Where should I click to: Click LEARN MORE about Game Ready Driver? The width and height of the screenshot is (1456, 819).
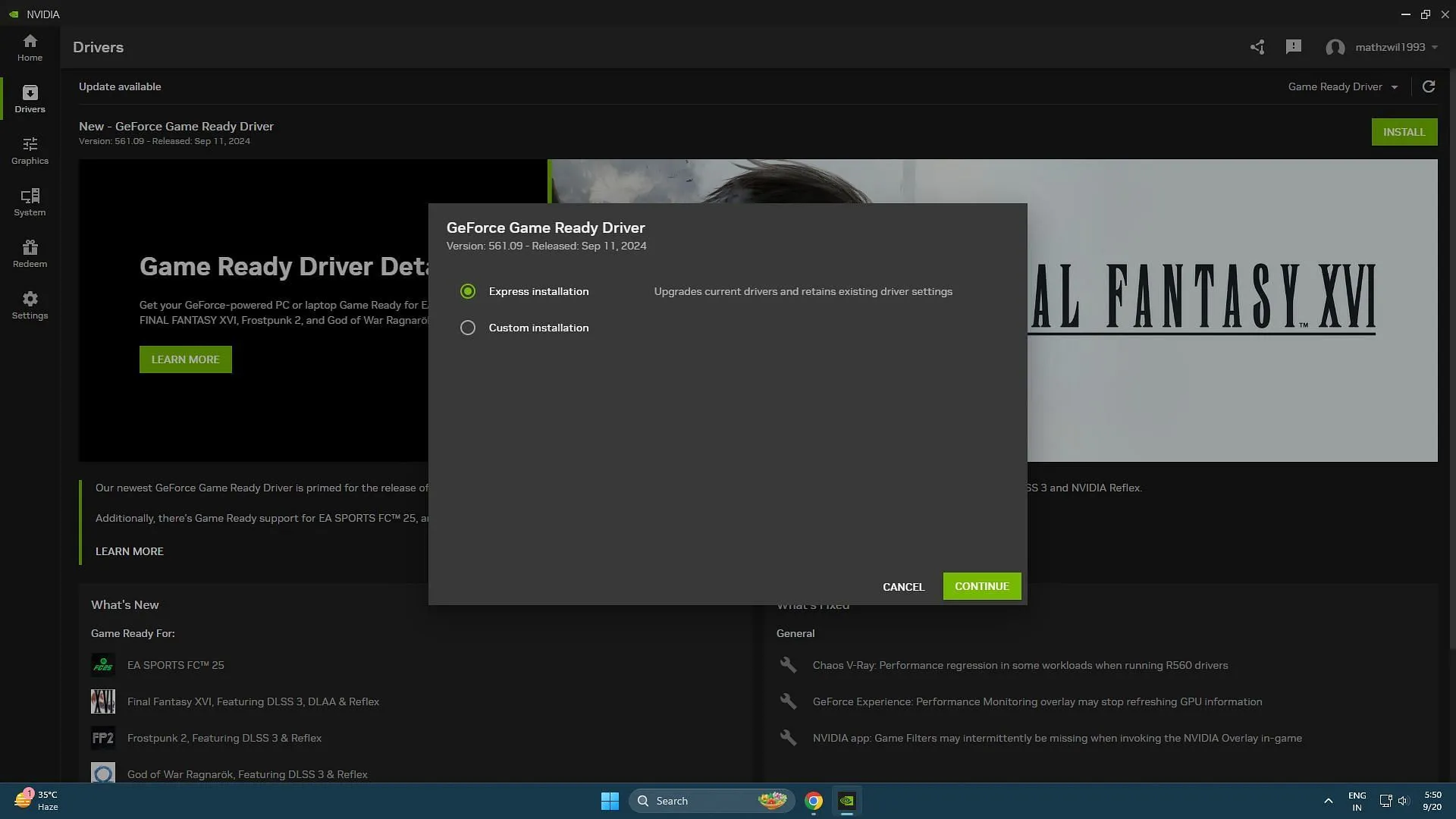pos(185,359)
